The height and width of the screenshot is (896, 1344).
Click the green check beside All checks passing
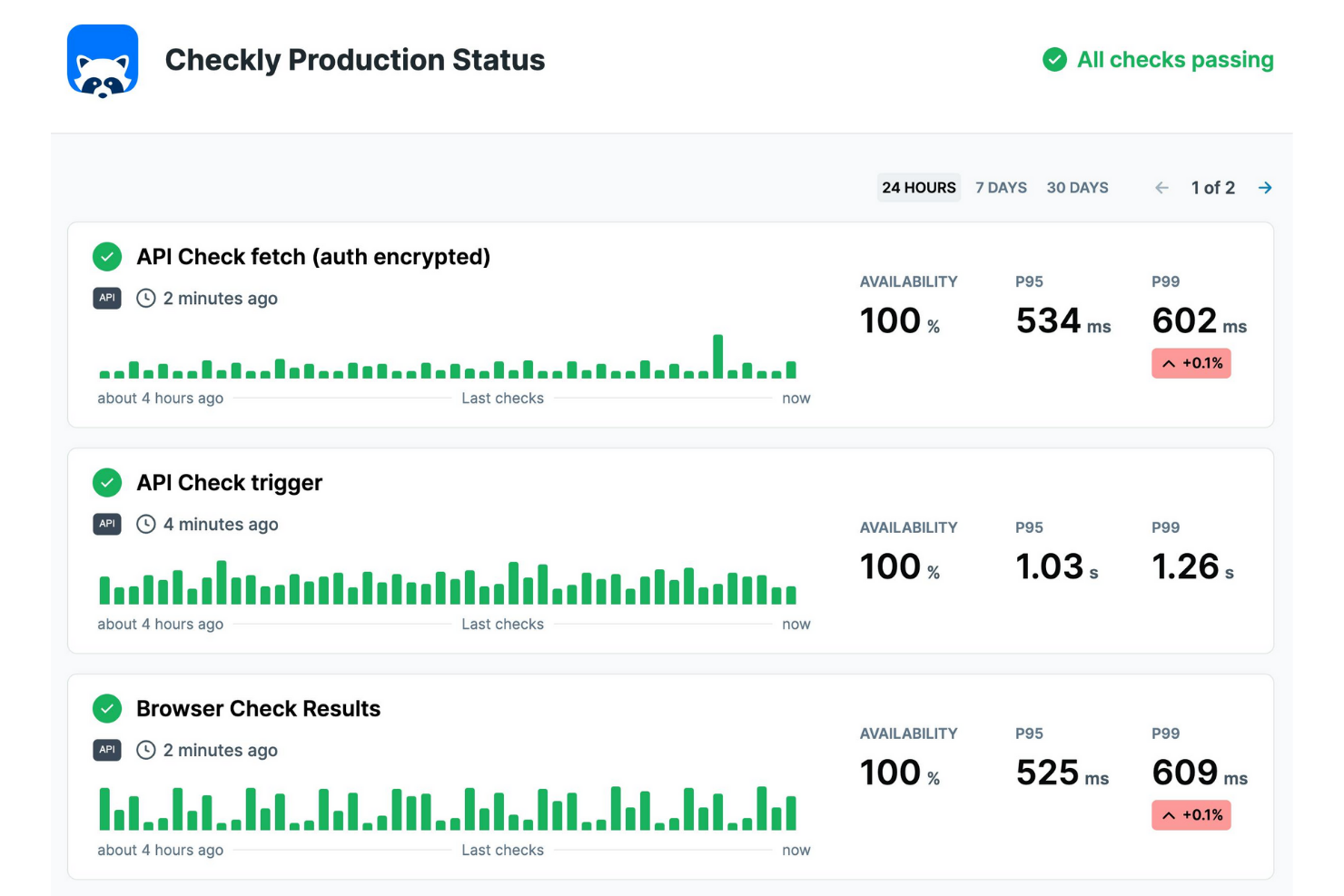coord(1054,60)
